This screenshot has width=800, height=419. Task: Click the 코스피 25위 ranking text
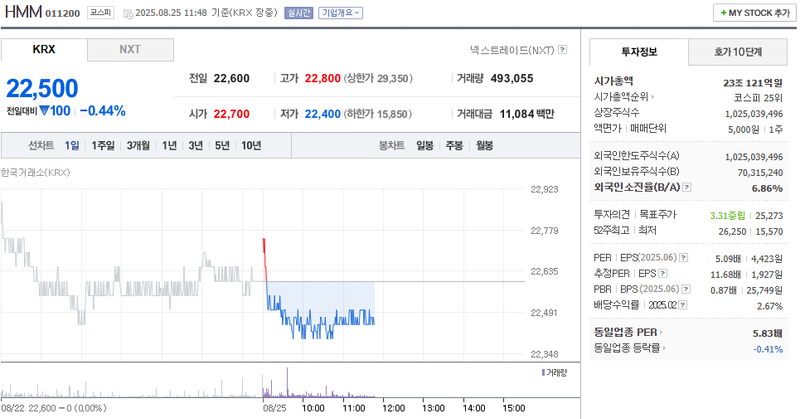758,97
